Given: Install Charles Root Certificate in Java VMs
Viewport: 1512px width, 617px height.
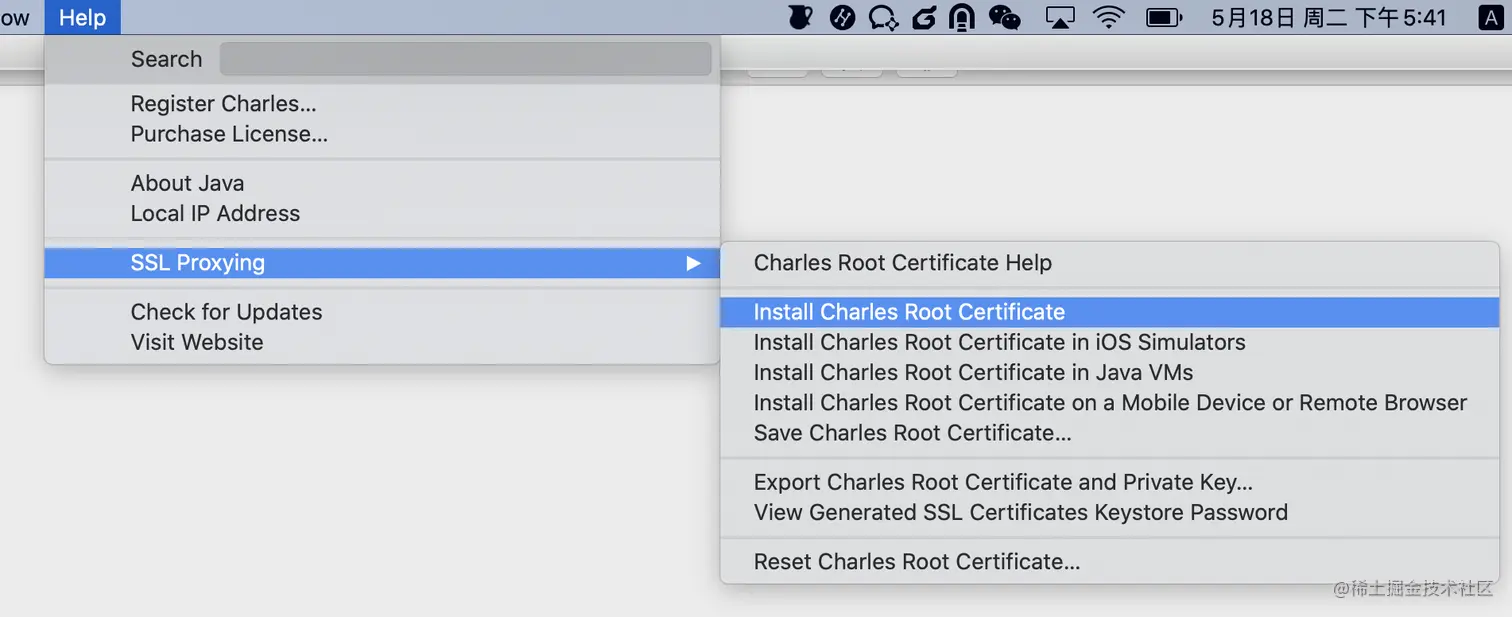Looking at the screenshot, I should 1110,372.
